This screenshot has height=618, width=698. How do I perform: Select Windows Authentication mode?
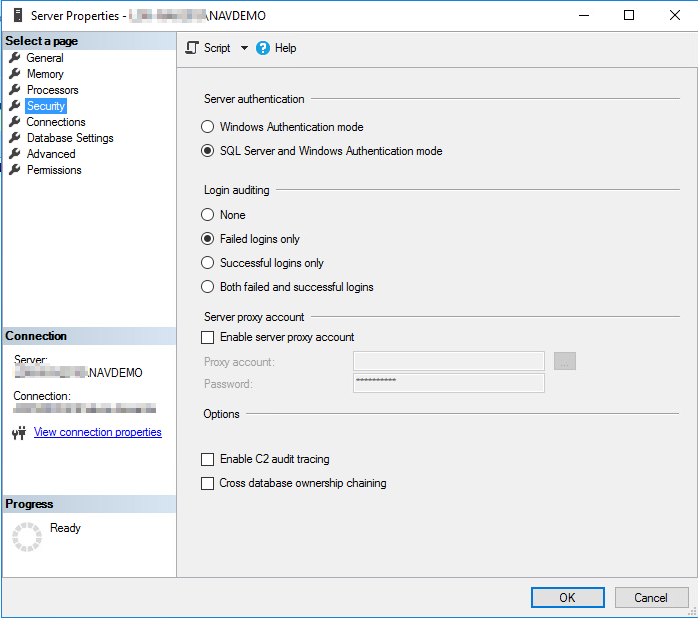(x=208, y=127)
